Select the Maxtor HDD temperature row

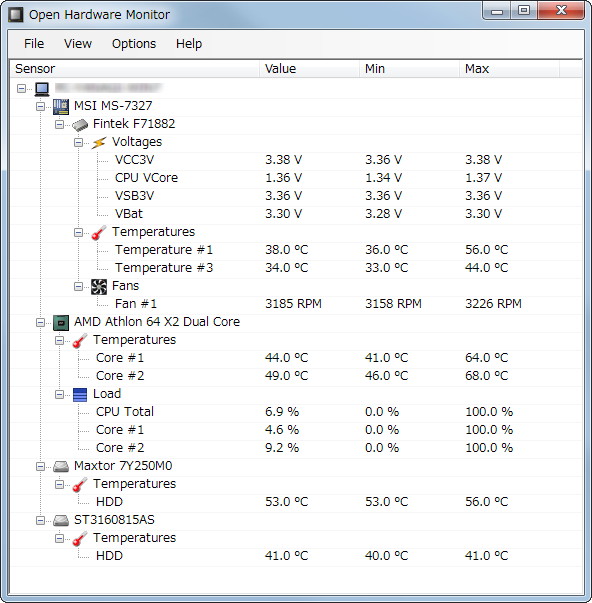[296, 502]
